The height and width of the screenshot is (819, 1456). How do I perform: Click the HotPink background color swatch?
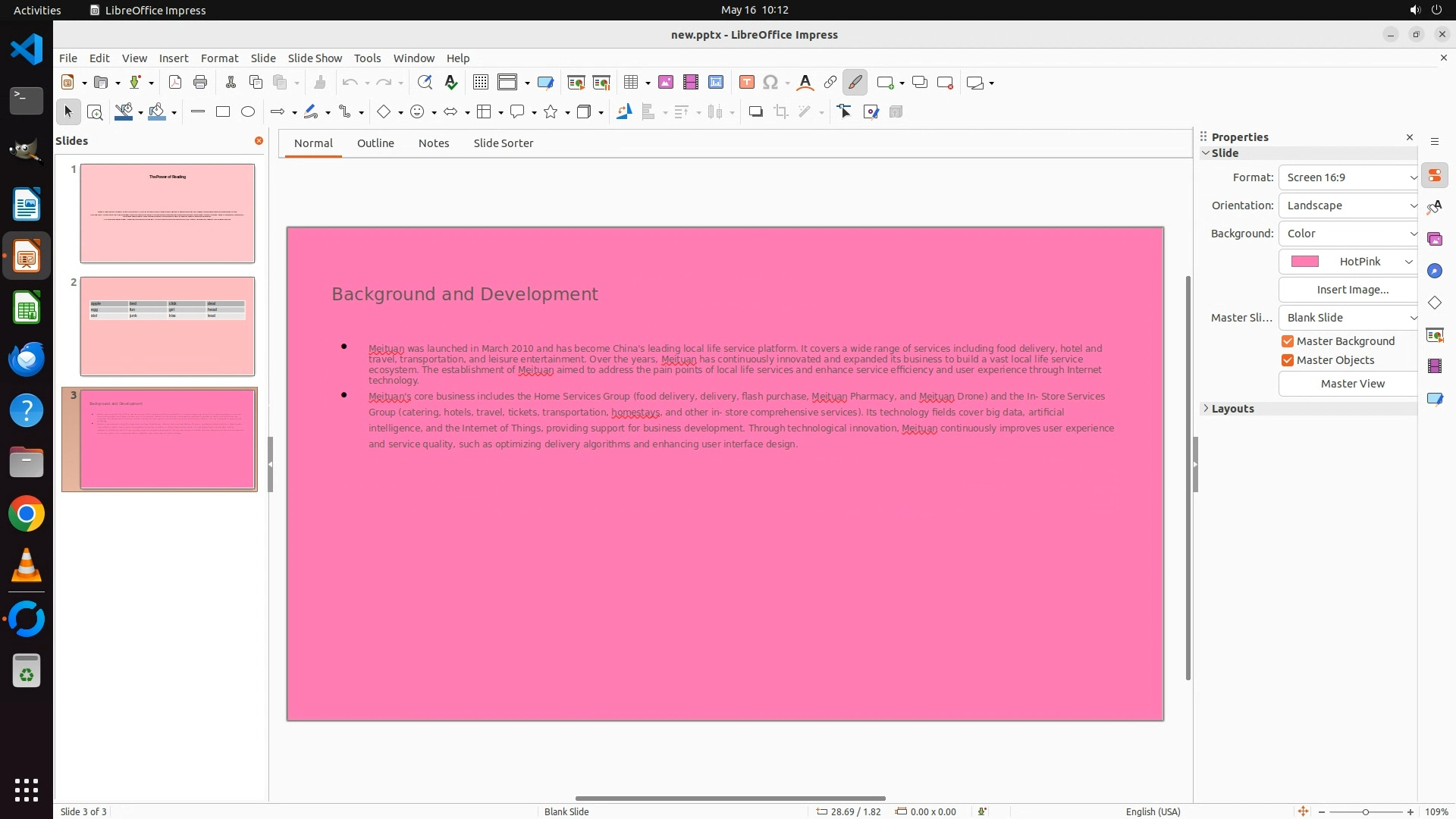point(1305,262)
